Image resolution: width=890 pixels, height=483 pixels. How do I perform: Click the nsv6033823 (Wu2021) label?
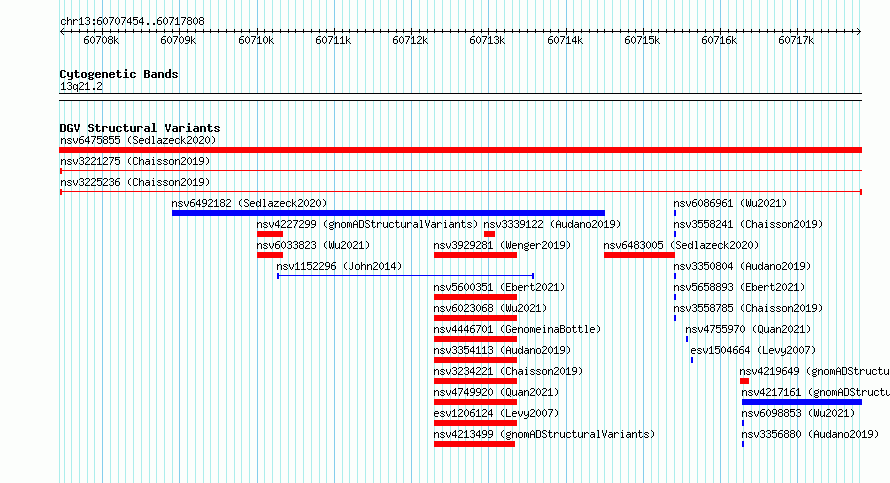tap(313, 245)
